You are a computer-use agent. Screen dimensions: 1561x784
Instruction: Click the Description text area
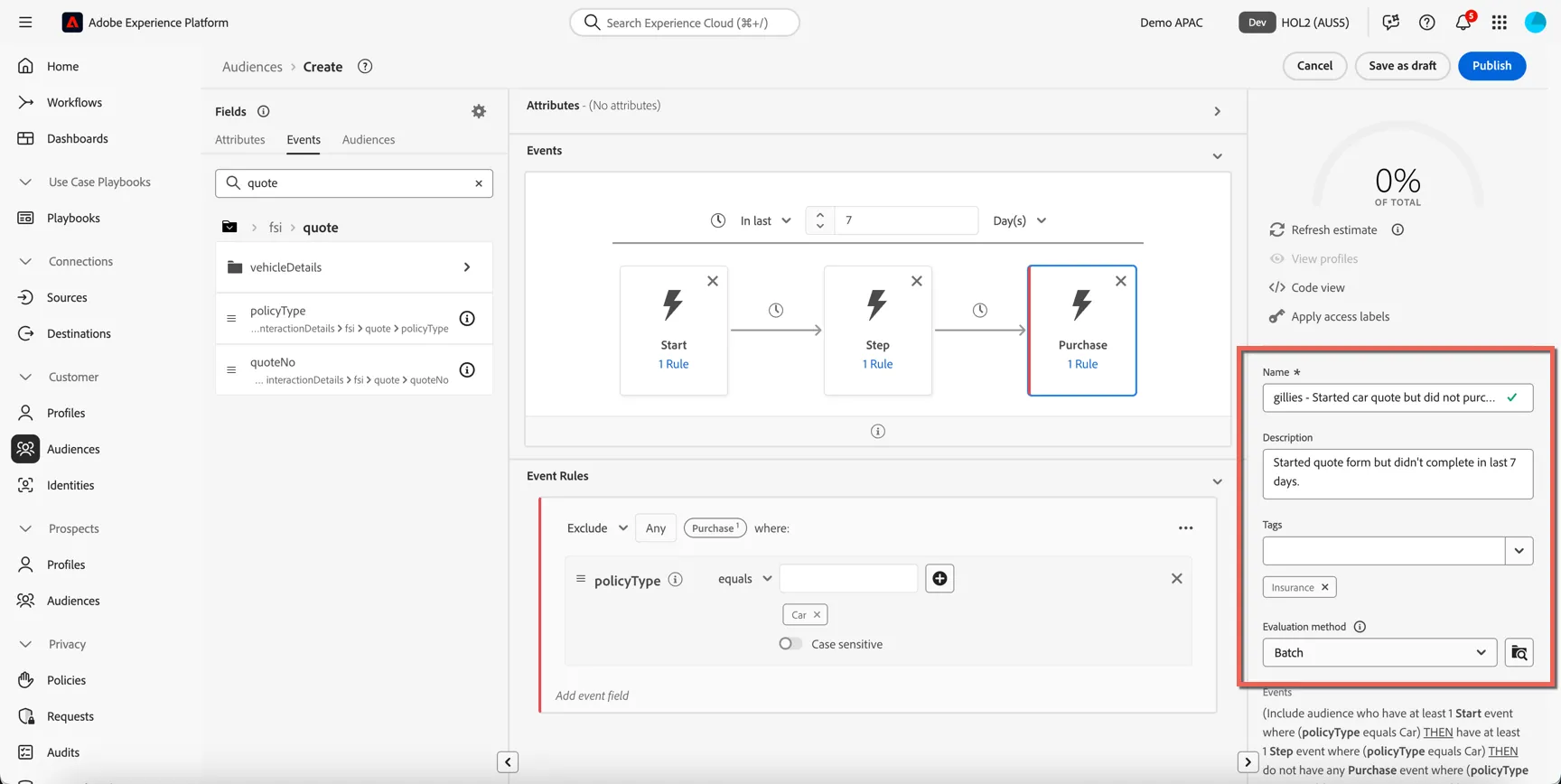coord(1397,474)
